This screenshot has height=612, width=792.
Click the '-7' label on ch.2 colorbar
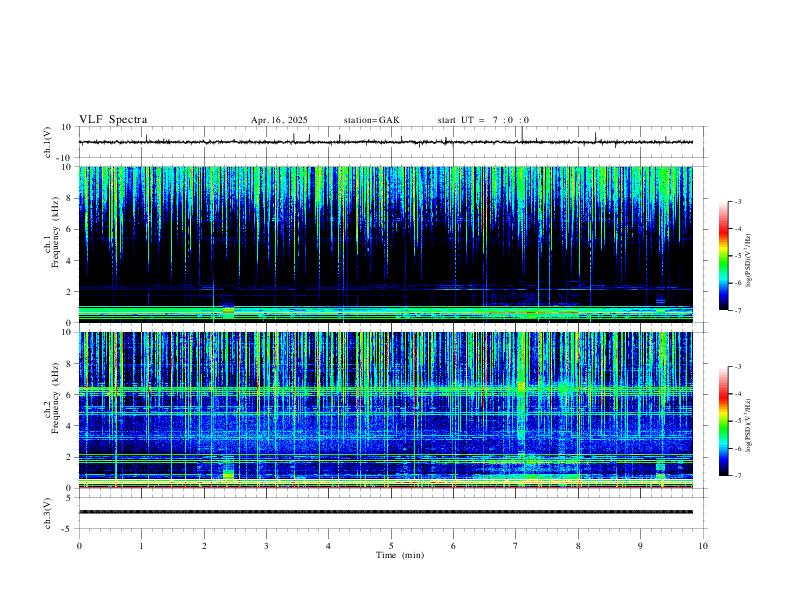[737, 476]
